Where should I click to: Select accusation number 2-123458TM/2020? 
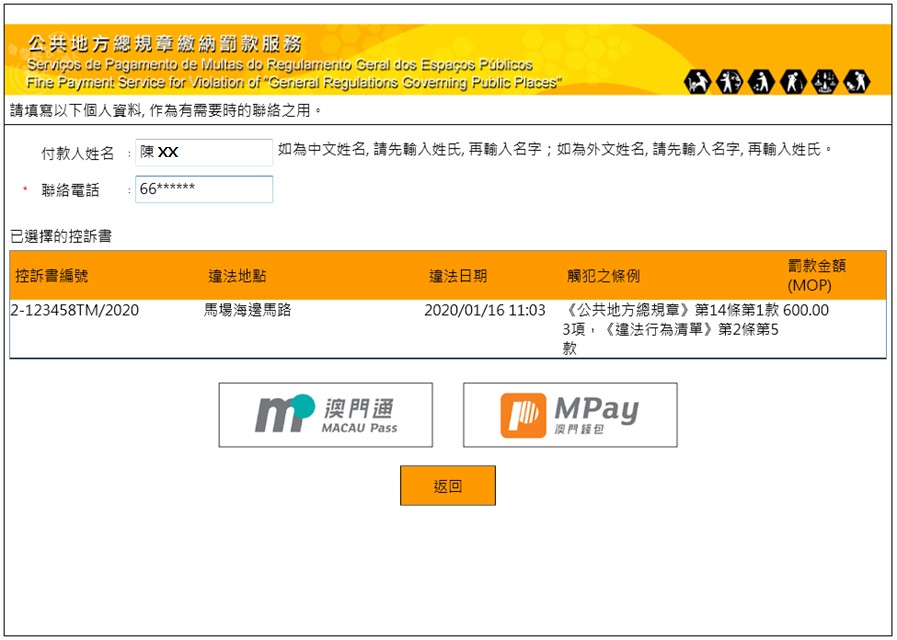click(75, 310)
